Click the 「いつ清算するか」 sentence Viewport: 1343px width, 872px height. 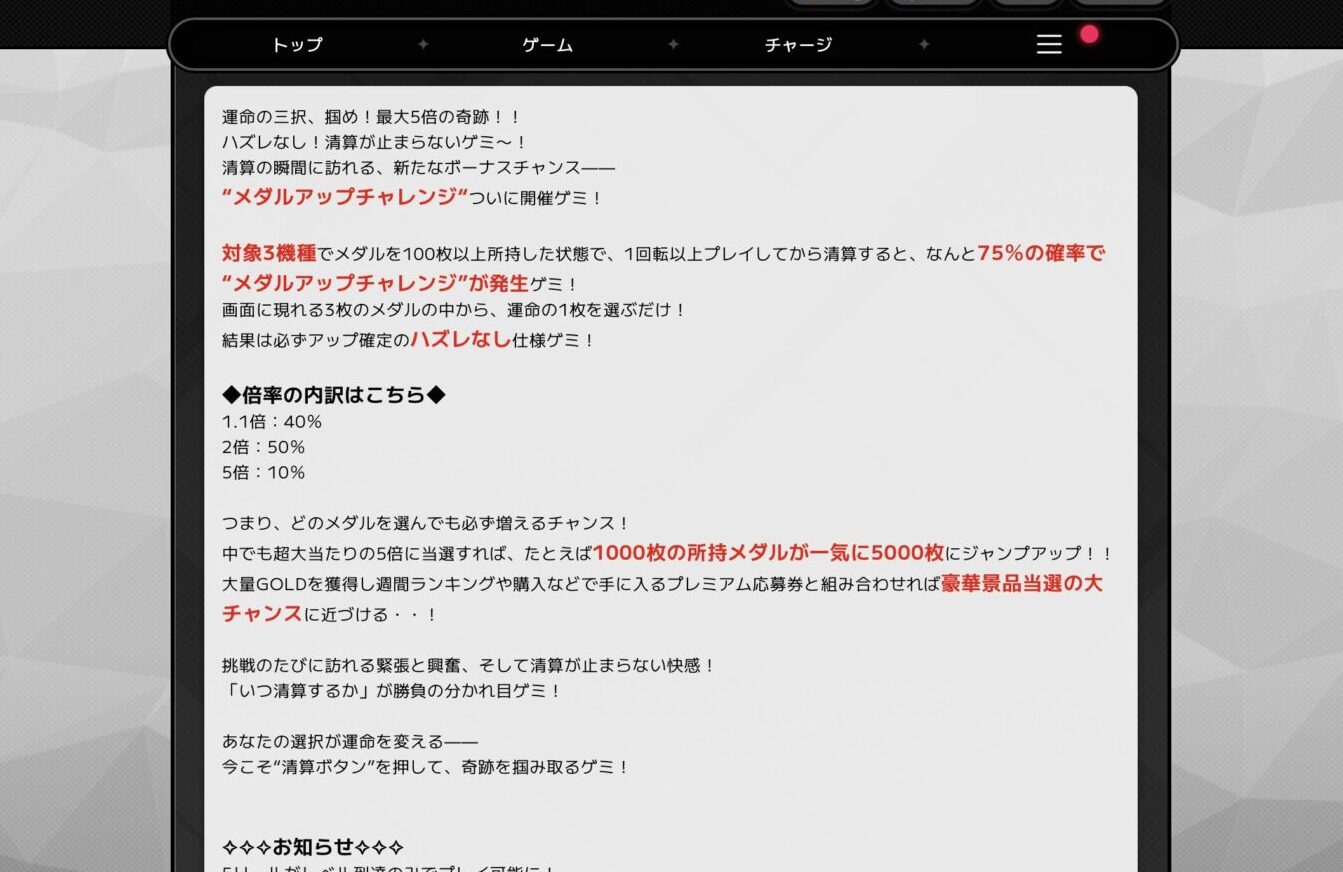(391, 691)
